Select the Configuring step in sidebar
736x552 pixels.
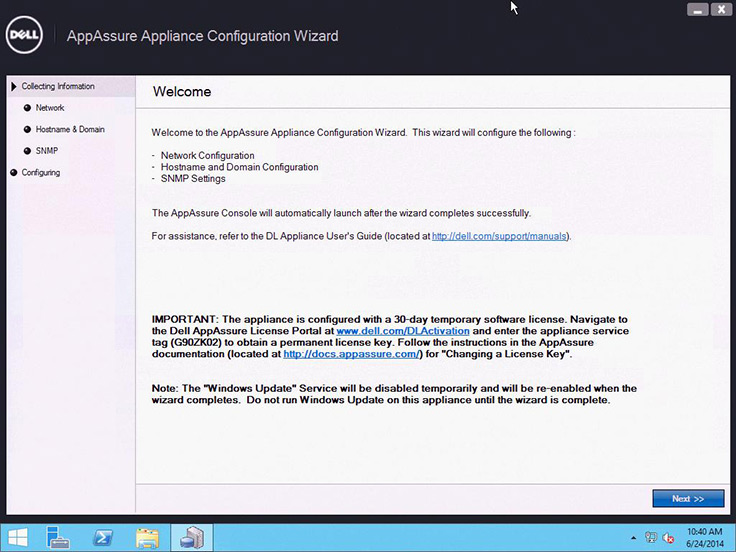click(x=40, y=173)
